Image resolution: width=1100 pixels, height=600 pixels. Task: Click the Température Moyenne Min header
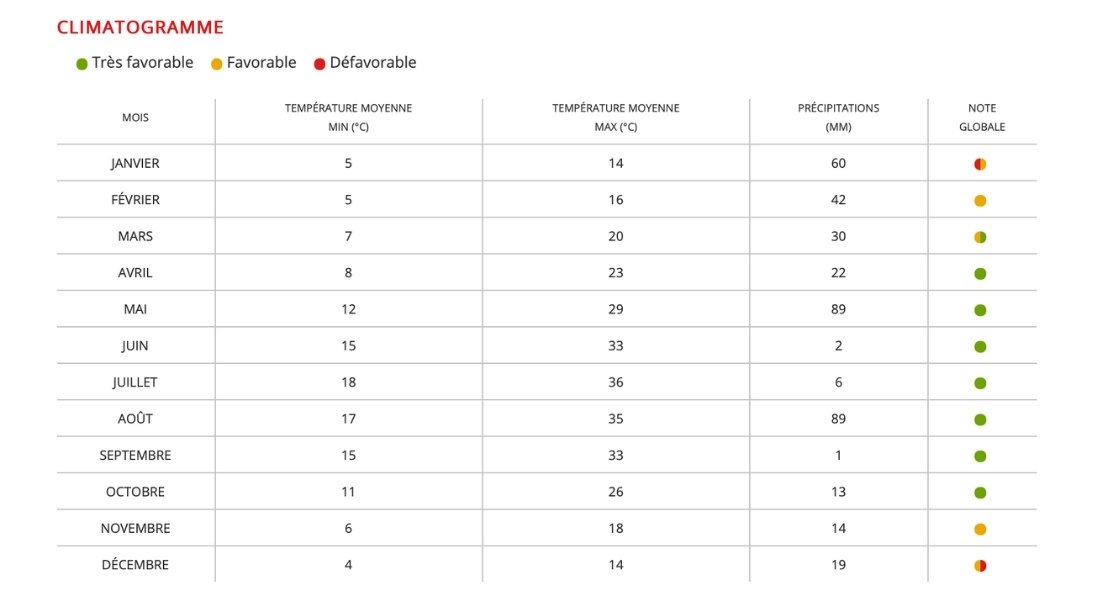348,118
